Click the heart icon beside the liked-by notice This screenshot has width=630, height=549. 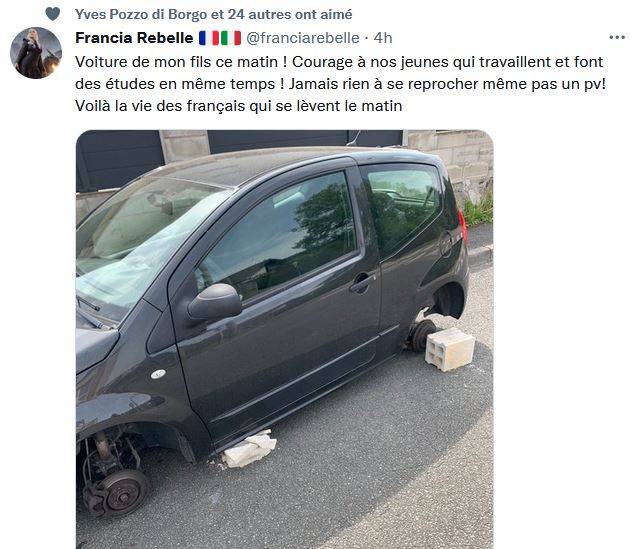pyautogui.click(x=53, y=14)
